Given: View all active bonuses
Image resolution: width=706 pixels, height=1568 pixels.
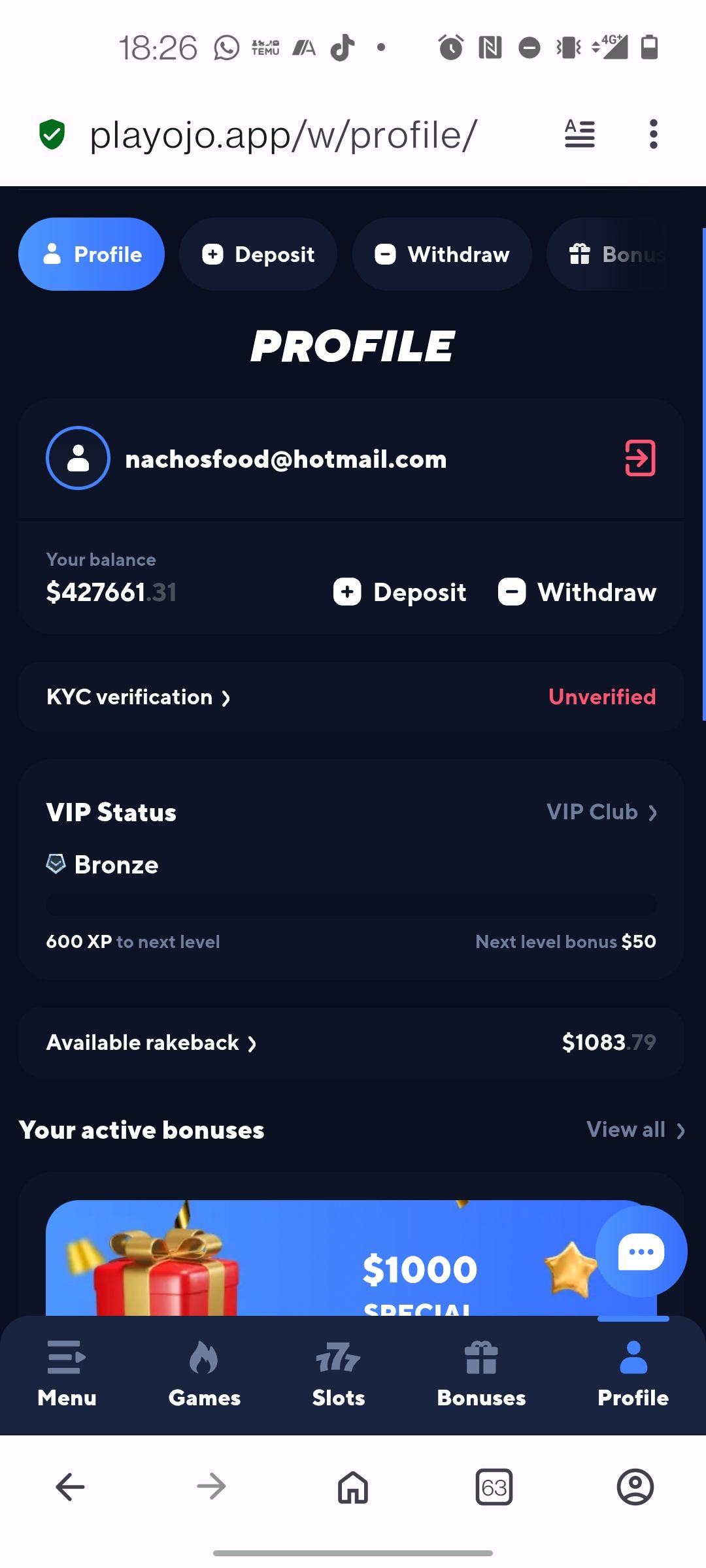Looking at the screenshot, I should (x=635, y=1130).
